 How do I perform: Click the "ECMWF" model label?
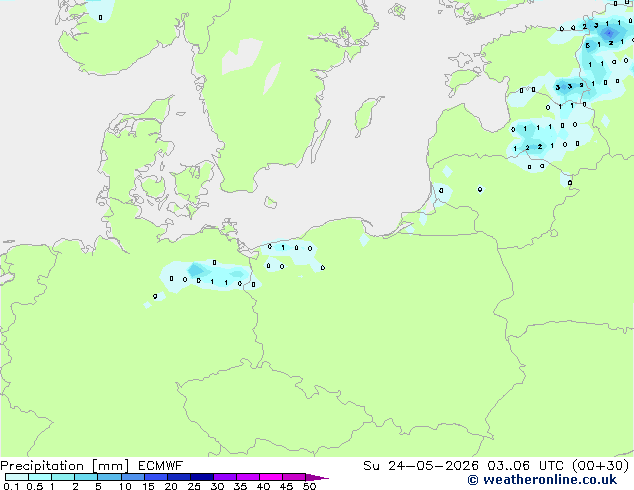(x=161, y=466)
